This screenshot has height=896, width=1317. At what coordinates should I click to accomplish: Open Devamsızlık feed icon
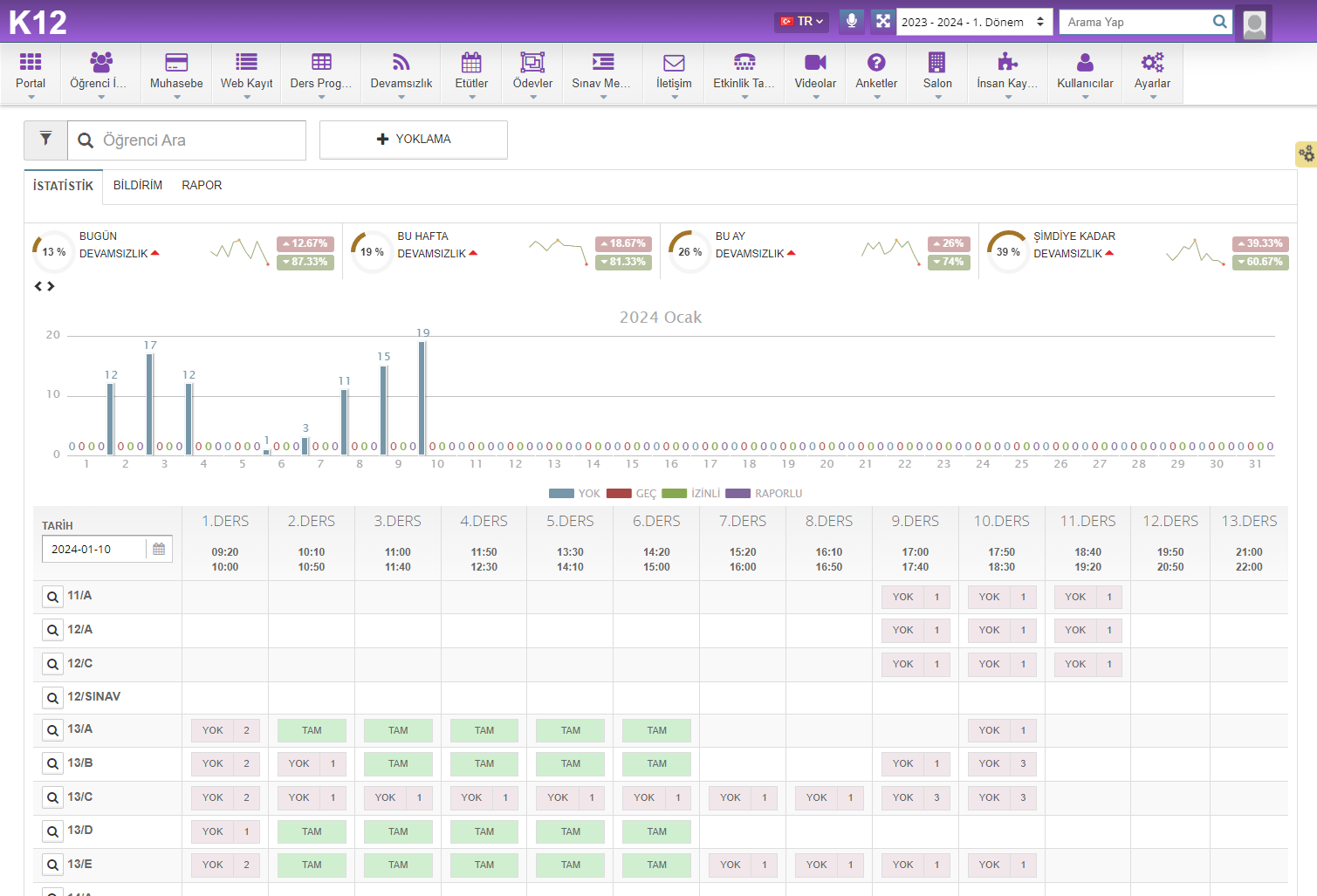(x=401, y=61)
